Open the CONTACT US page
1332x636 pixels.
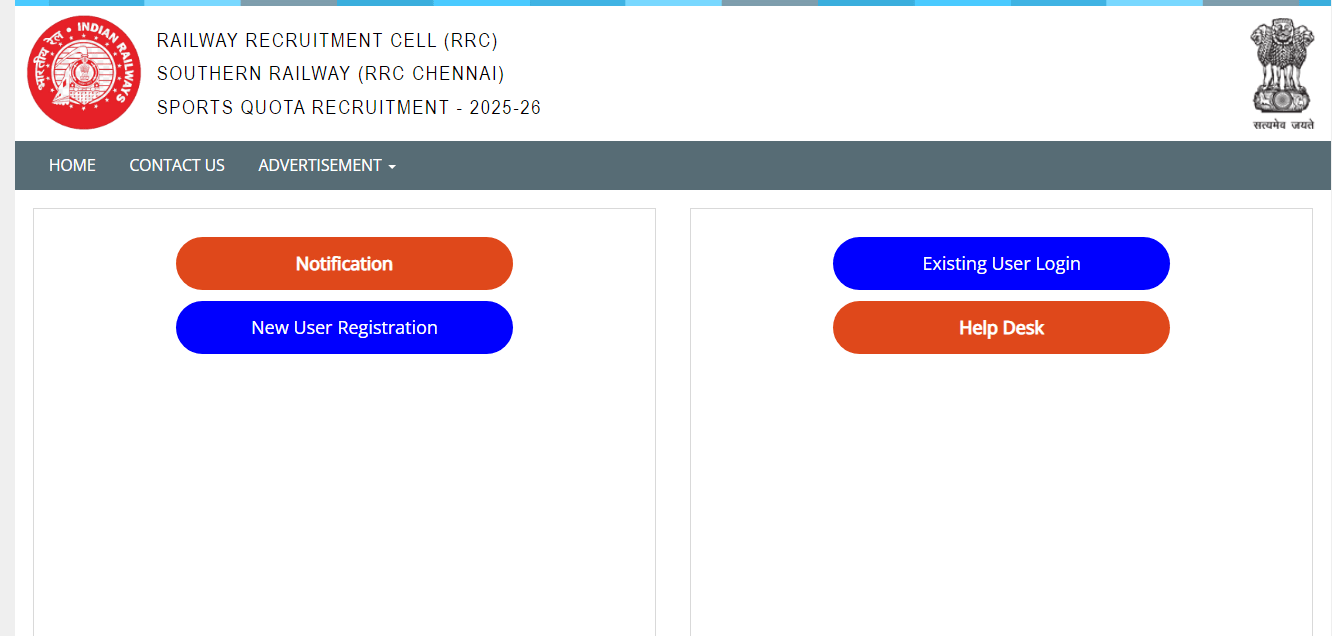(177, 165)
